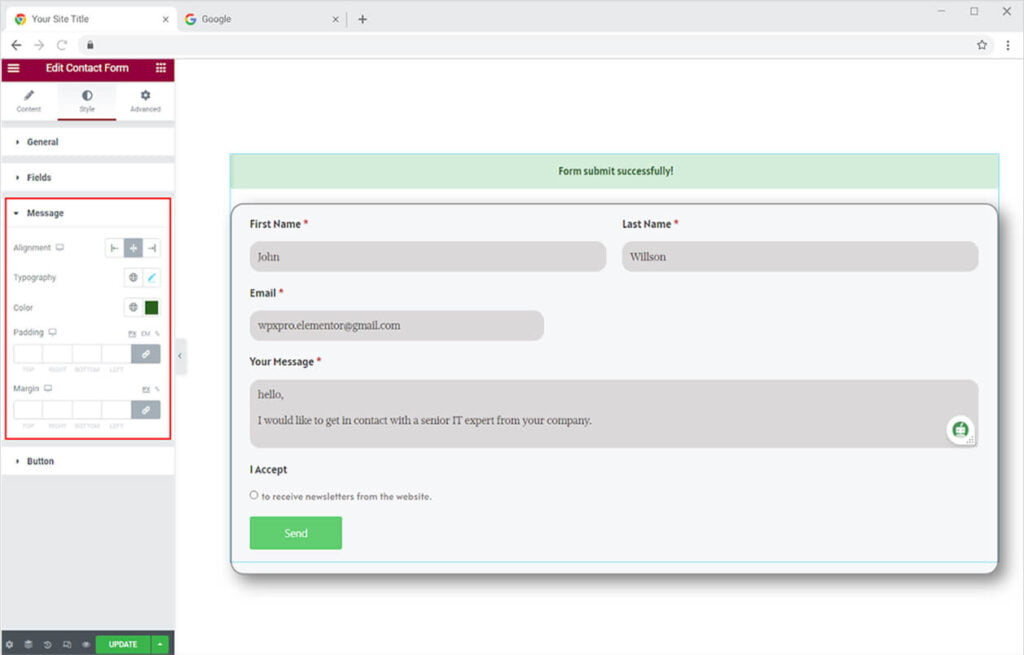Select center alignment for Message
Image resolution: width=1024 pixels, height=655 pixels.
coord(133,248)
